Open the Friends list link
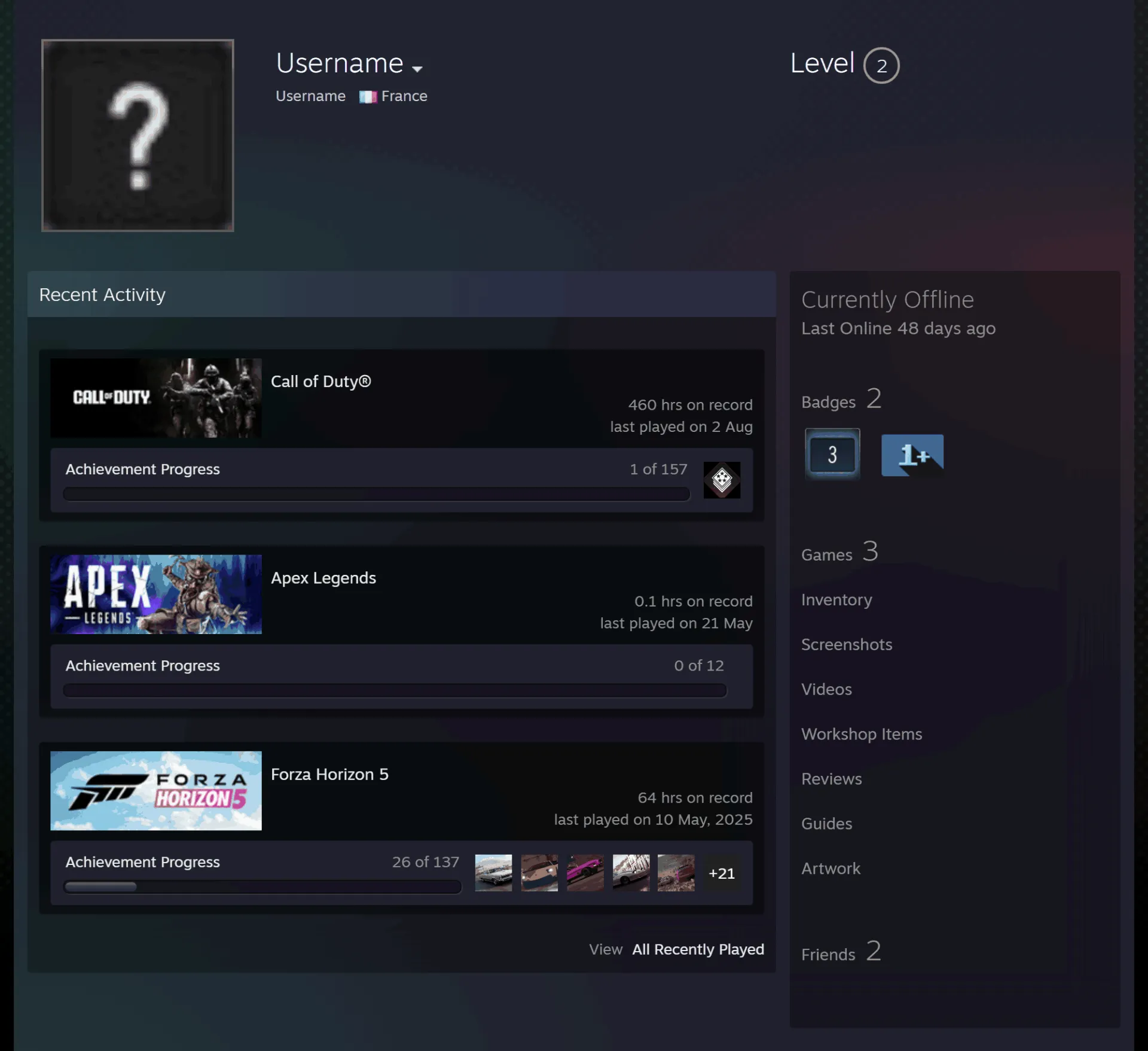 (841, 952)
